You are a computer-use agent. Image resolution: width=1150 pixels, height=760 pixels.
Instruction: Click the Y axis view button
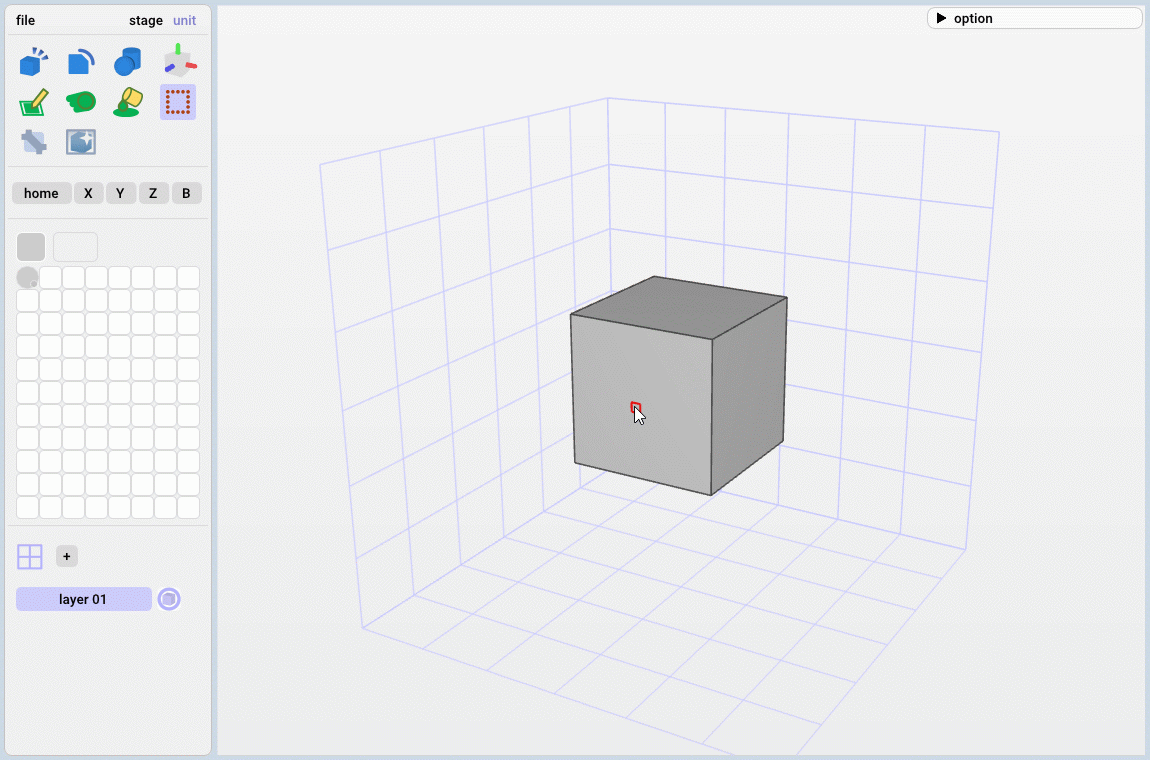[x=120, y=193]
